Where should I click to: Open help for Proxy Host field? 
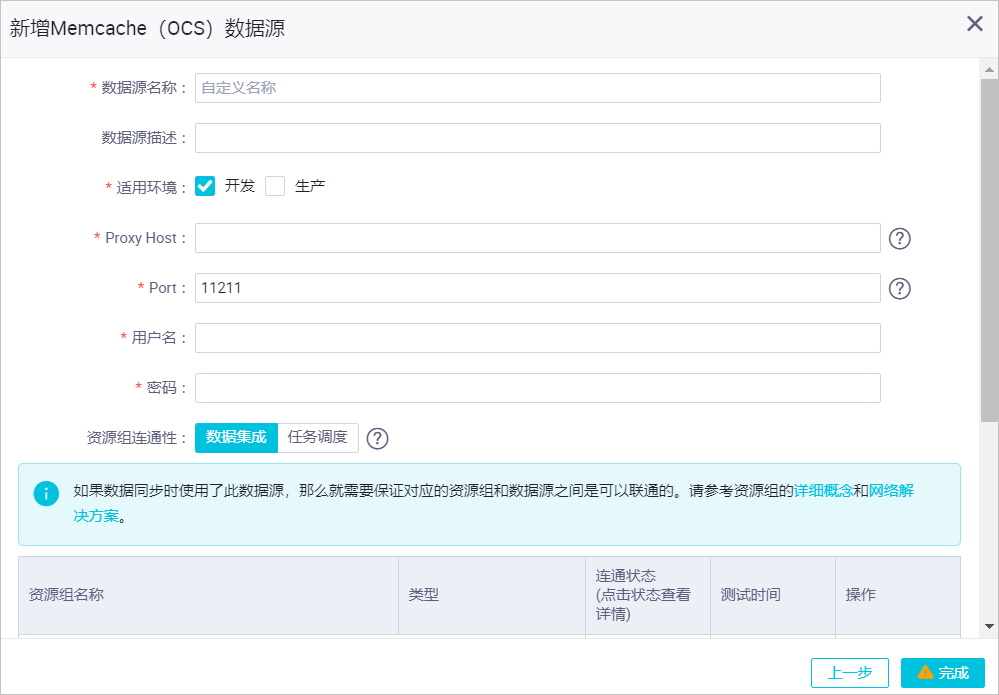(899, 238)
